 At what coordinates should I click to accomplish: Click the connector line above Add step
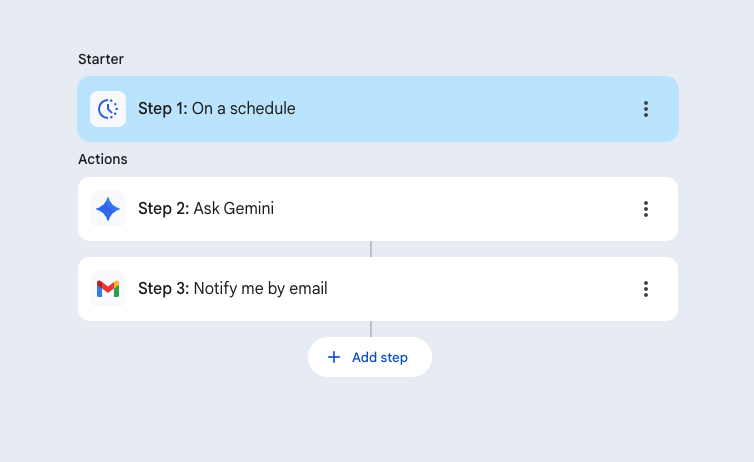[371, 329]
